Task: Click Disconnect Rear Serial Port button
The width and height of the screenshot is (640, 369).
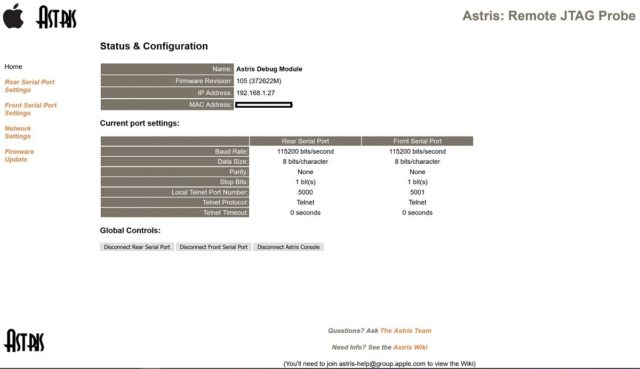Action: pyautogui.click(x=137, y=247)
